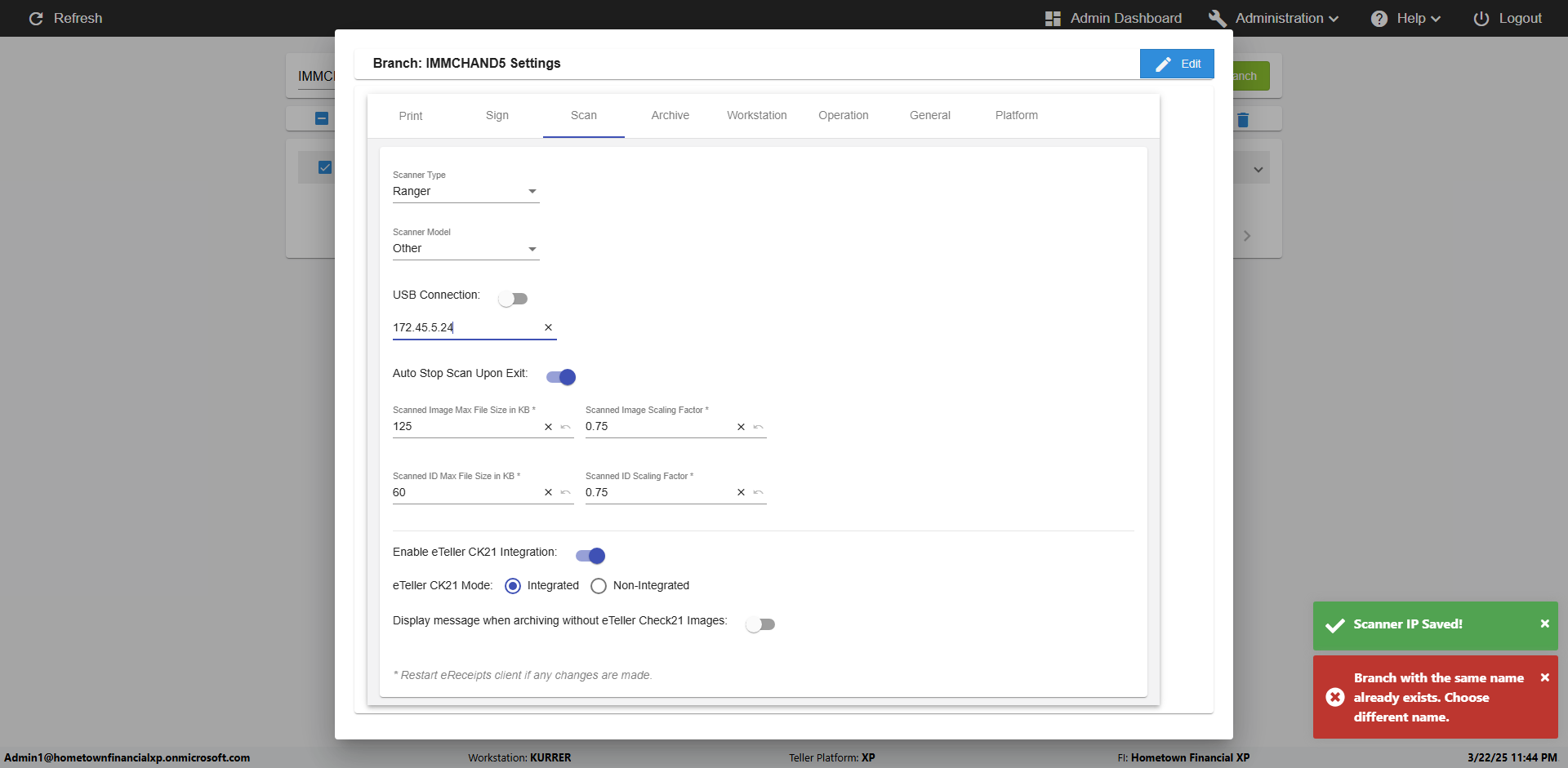Click the Branch: IMMCHAND5 Settings title
1568x768 pixels.
[x=466, y=63]
